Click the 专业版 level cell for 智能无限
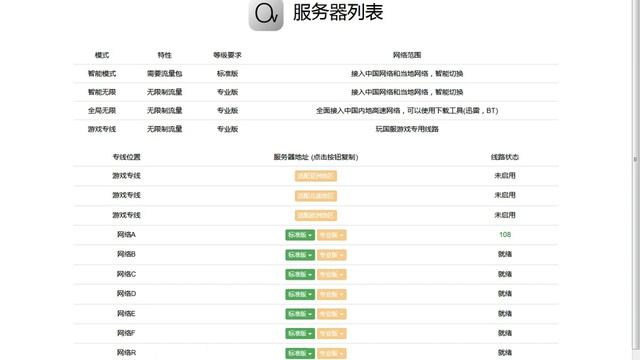Image resolution: width=640 pixels, height=360 pixels. (227, 92)
